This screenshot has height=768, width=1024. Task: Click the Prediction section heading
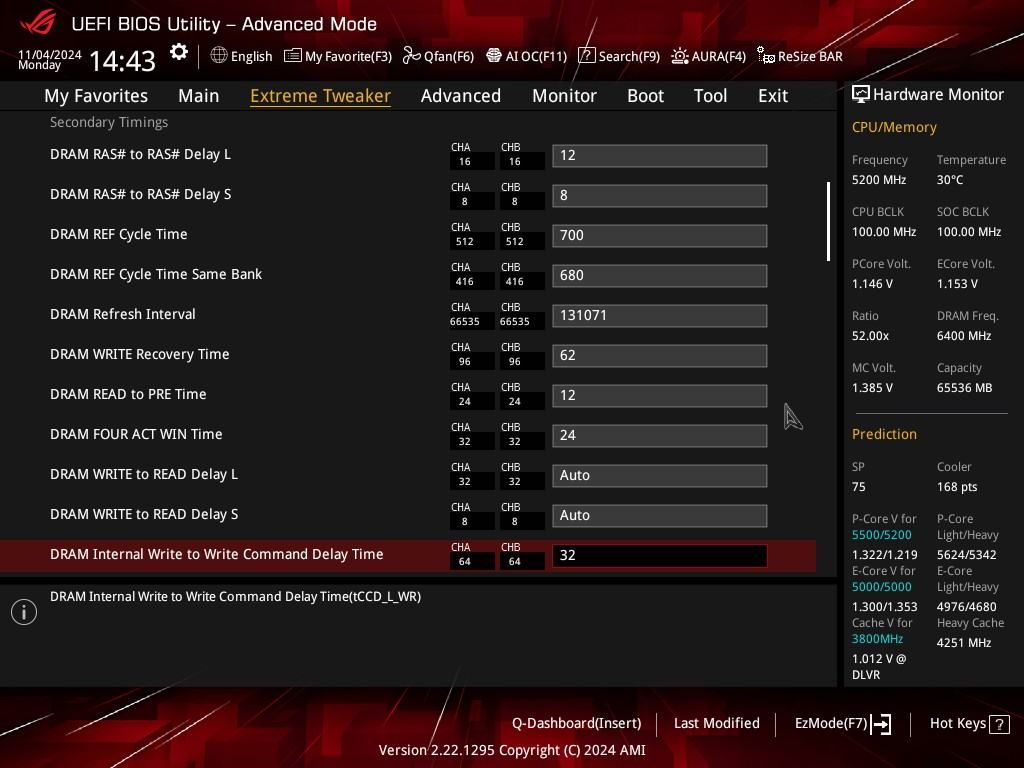tap(884, 434)
